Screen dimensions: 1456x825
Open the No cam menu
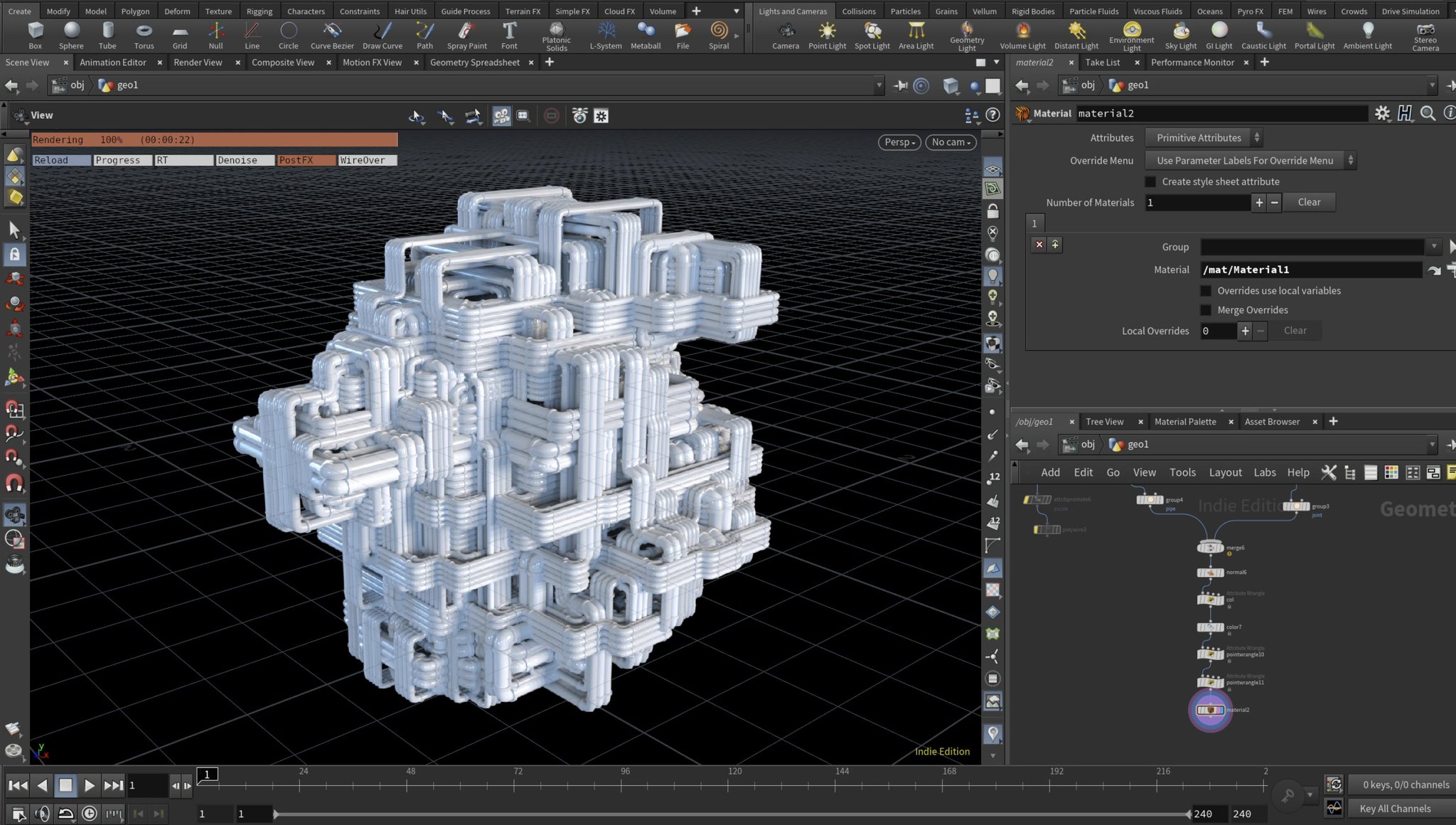[951, 142]
